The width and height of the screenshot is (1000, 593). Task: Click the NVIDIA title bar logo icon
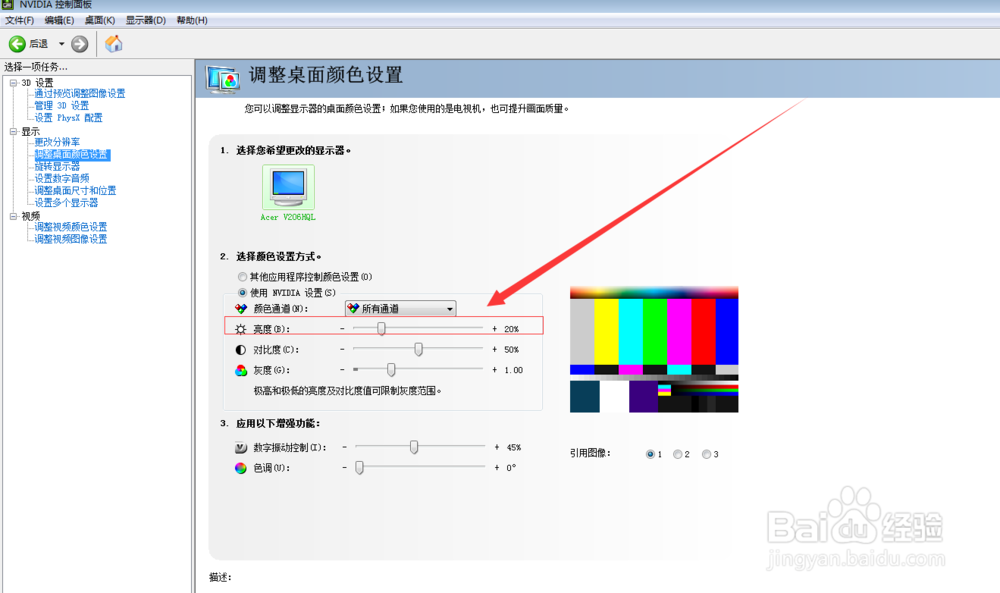coord(7,4)
